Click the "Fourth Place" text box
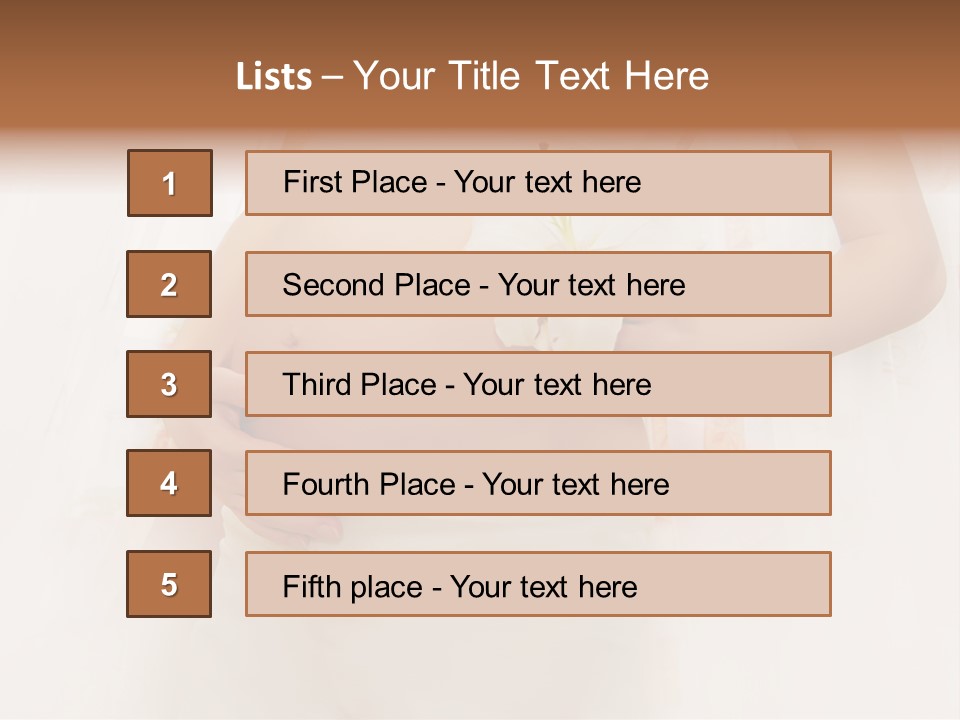This screenshot has height=720, width=960. (x=538, y=484)
